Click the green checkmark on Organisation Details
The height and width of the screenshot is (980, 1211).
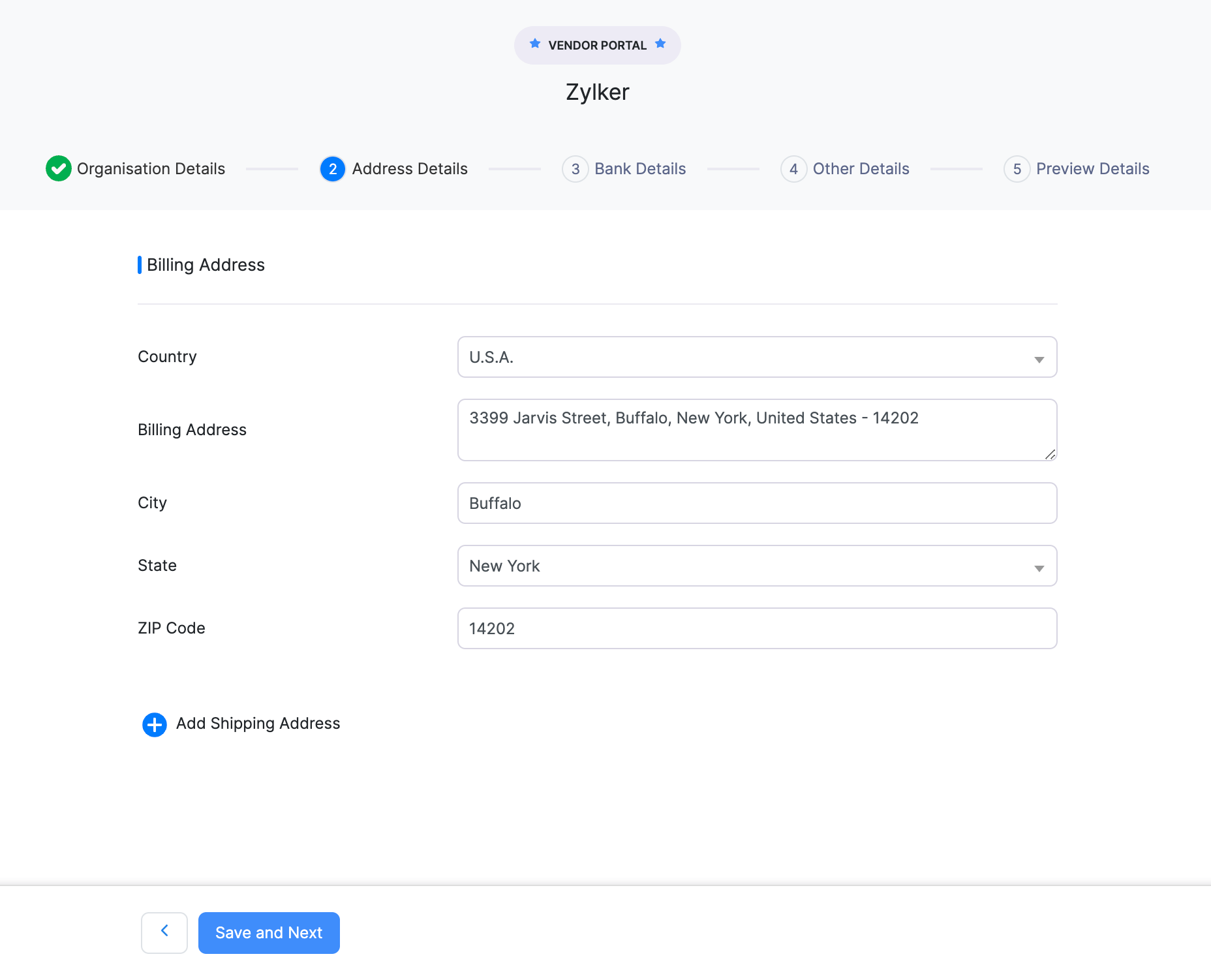coord(58,168)
